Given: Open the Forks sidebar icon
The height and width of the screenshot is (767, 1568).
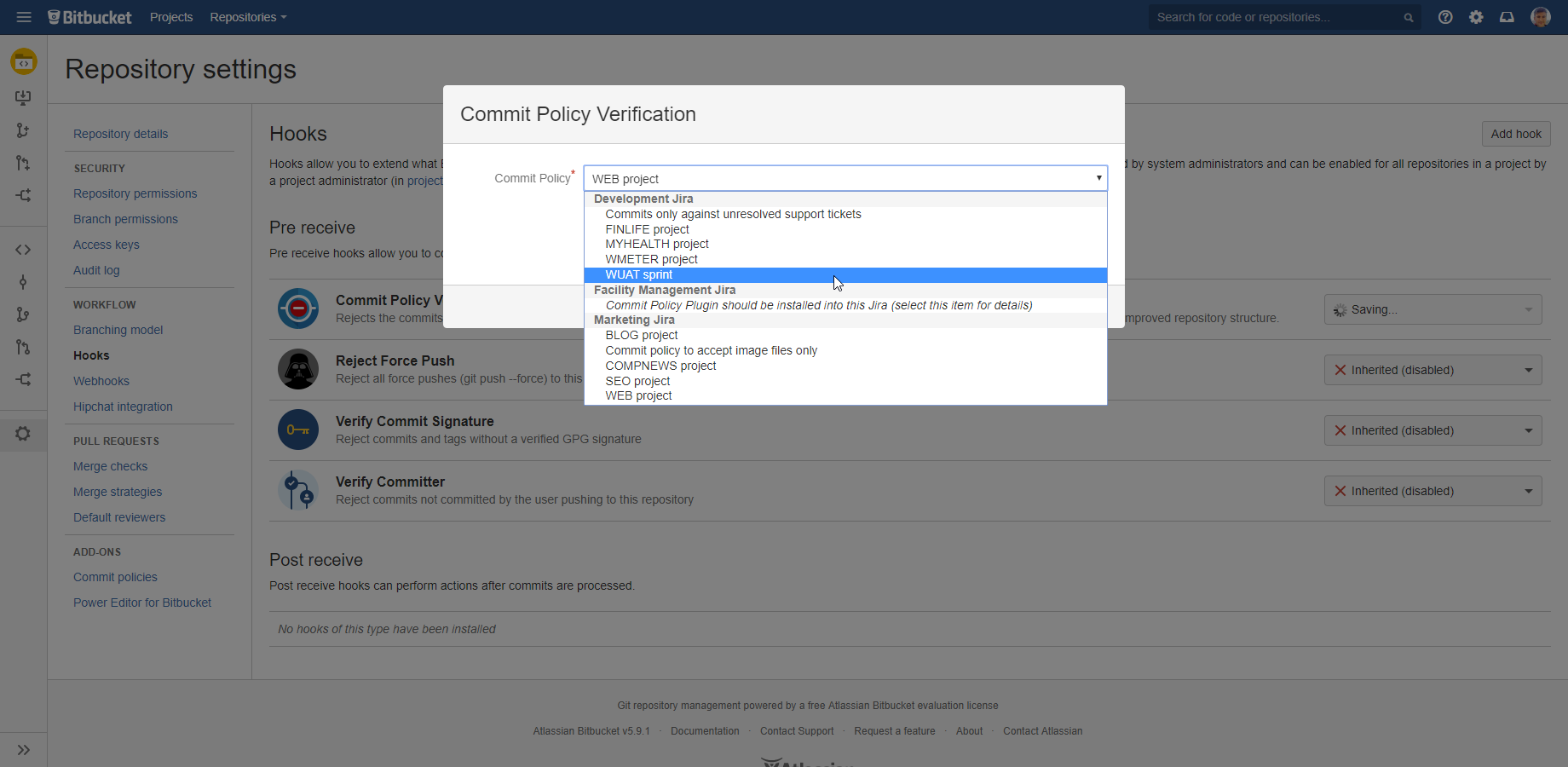Looking at the screenshot, I should pyautogui.click(x=23, y=379).
